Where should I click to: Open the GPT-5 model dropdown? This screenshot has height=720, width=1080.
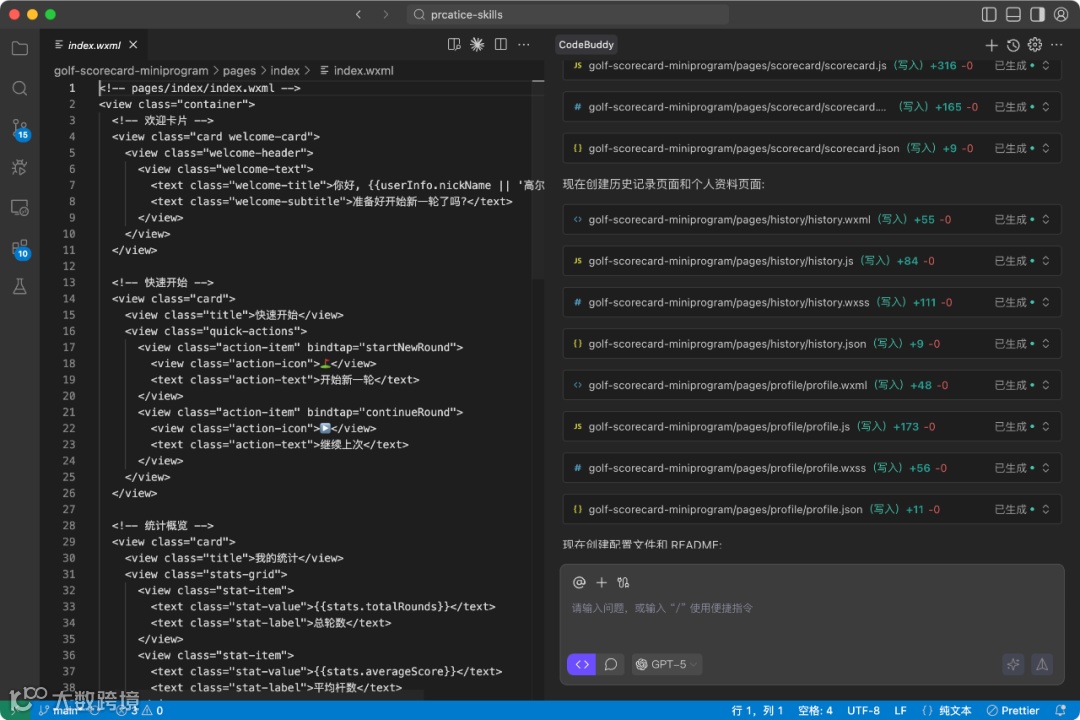point(667,664)
